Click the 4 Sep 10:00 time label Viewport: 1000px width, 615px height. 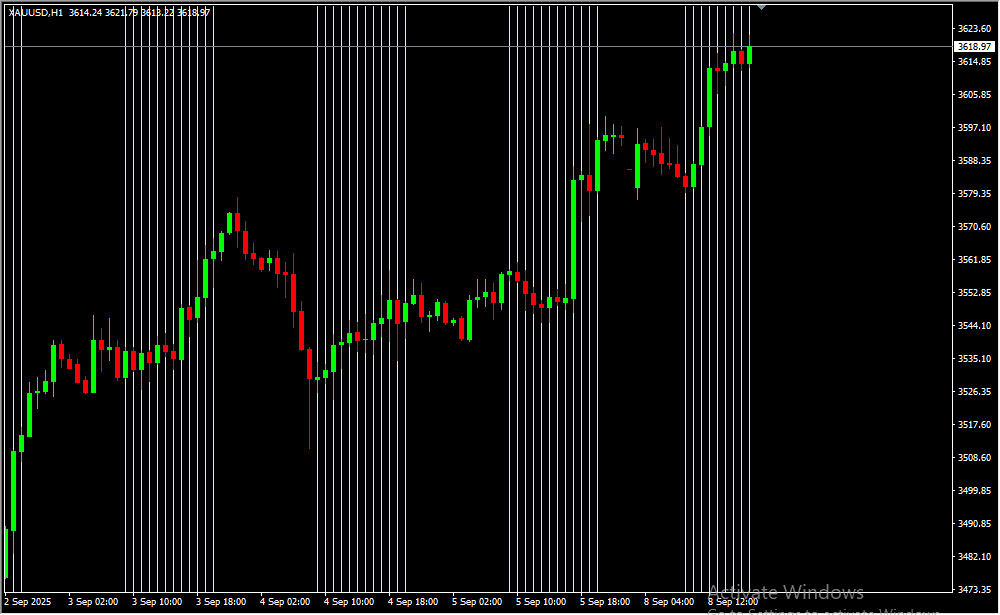click(349, 602)
